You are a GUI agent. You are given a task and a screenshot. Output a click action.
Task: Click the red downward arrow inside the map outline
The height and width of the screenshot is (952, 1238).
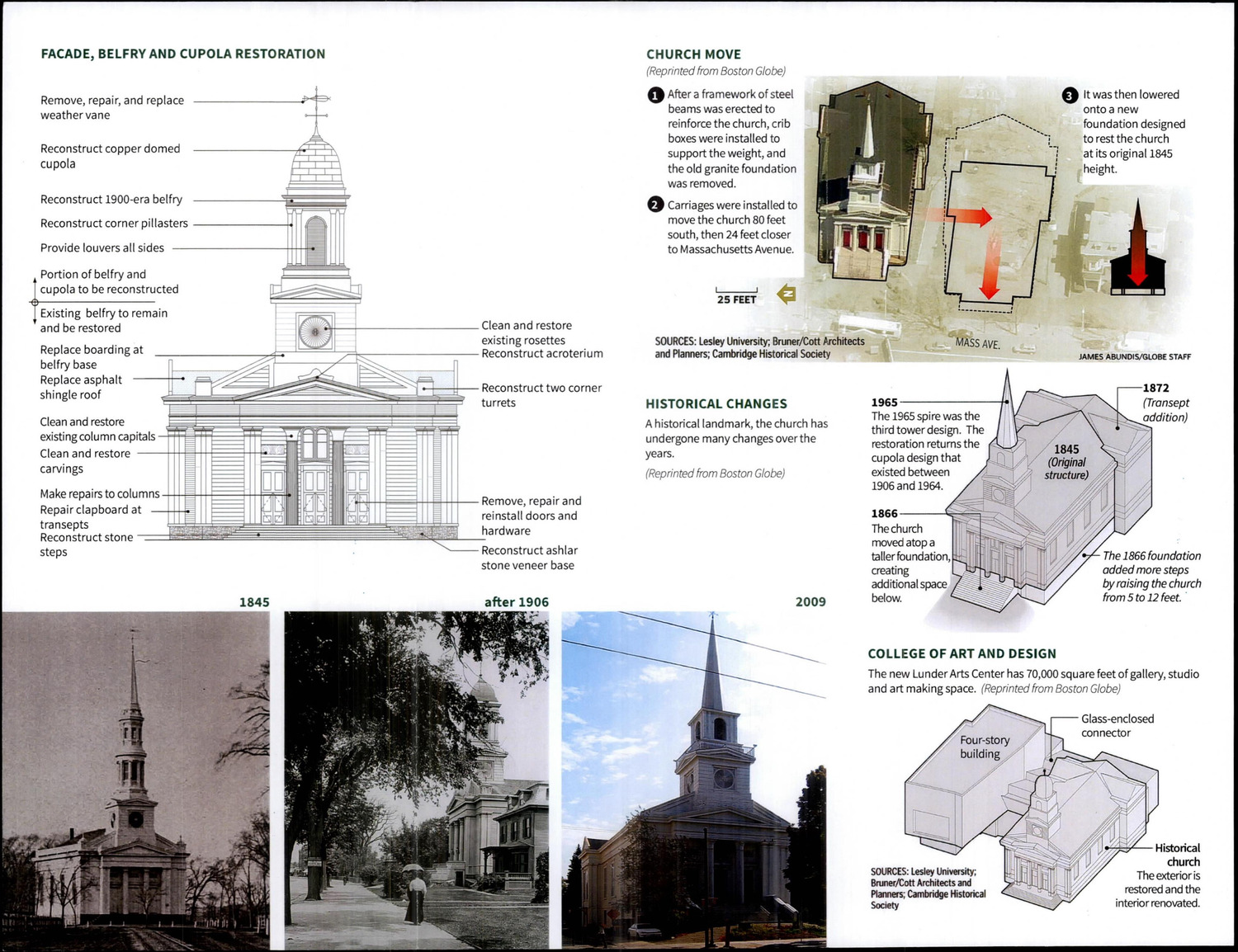pyautogui.click(x=989, y=272)
